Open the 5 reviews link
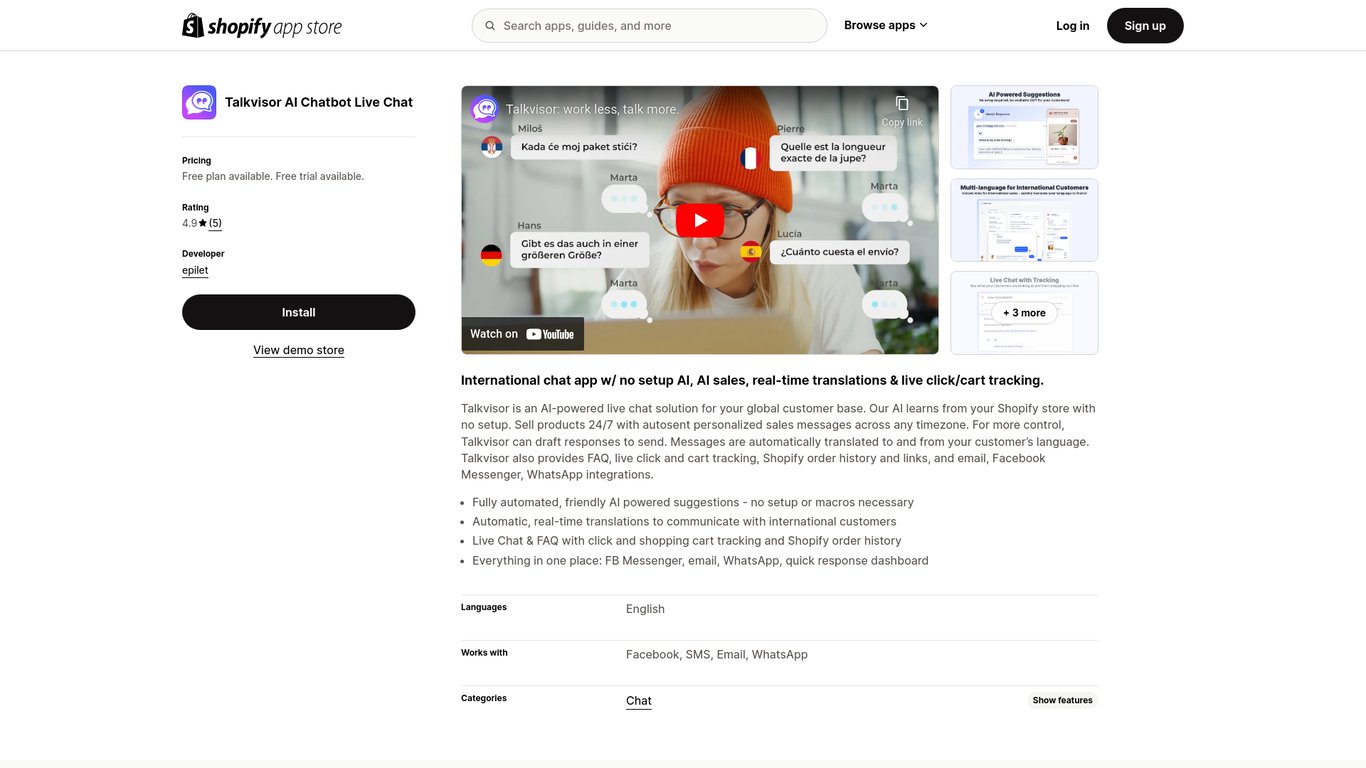The image size is (1366, 768). (x=215, y=223)
